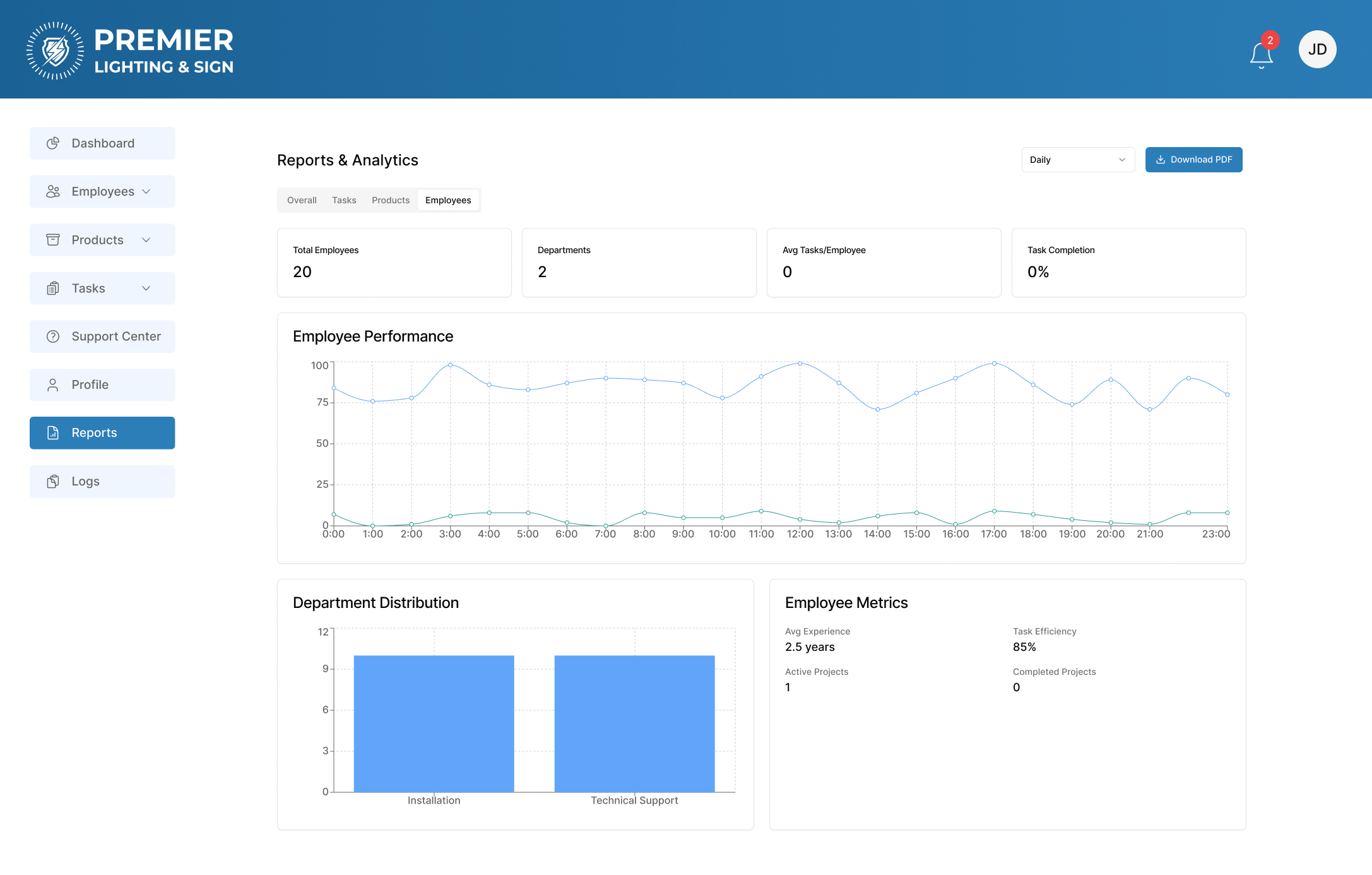
Task: Click the Premier Lighting shield logo
Action: point(55,51)
